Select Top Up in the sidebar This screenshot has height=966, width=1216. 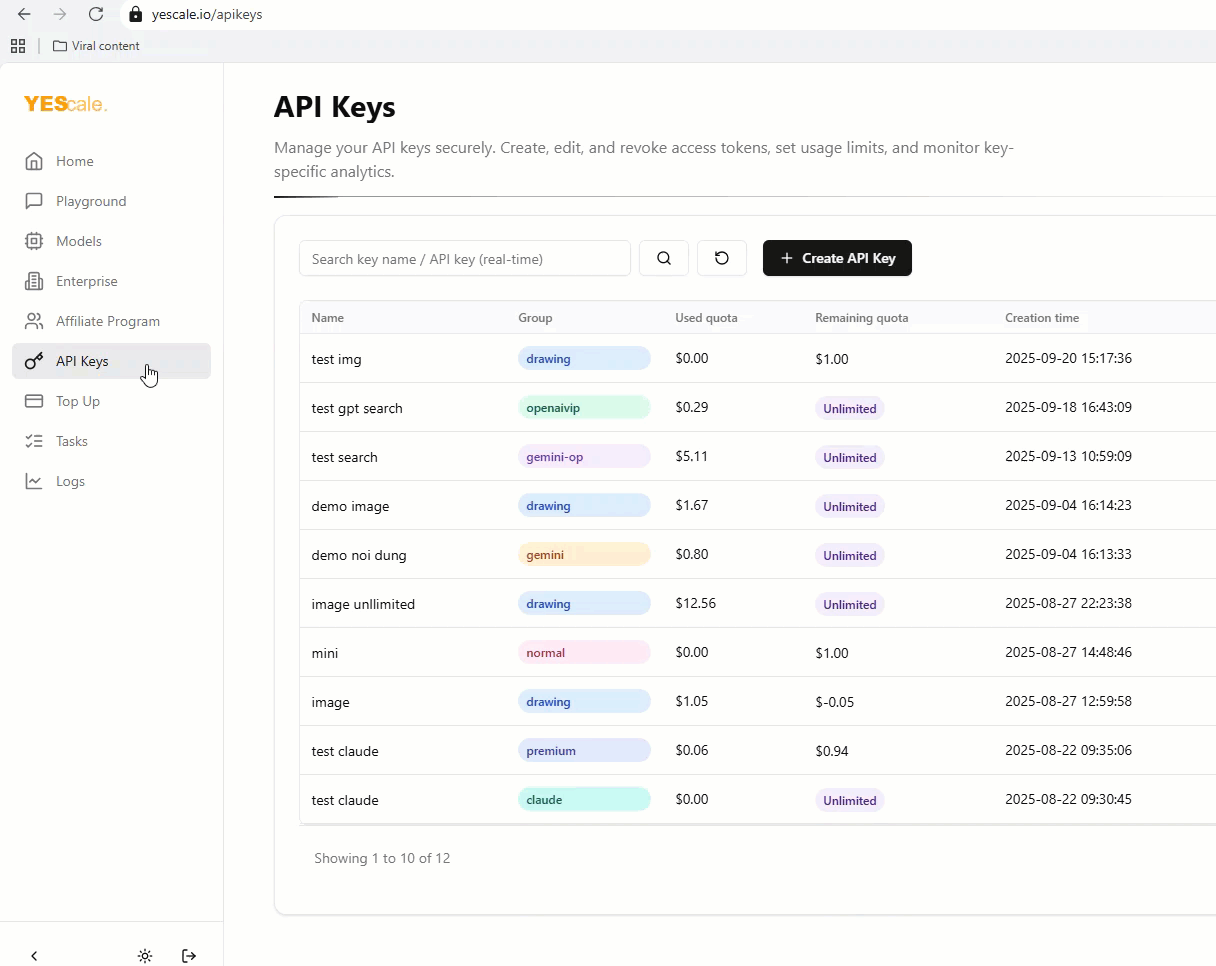click(x=77, y=401)
